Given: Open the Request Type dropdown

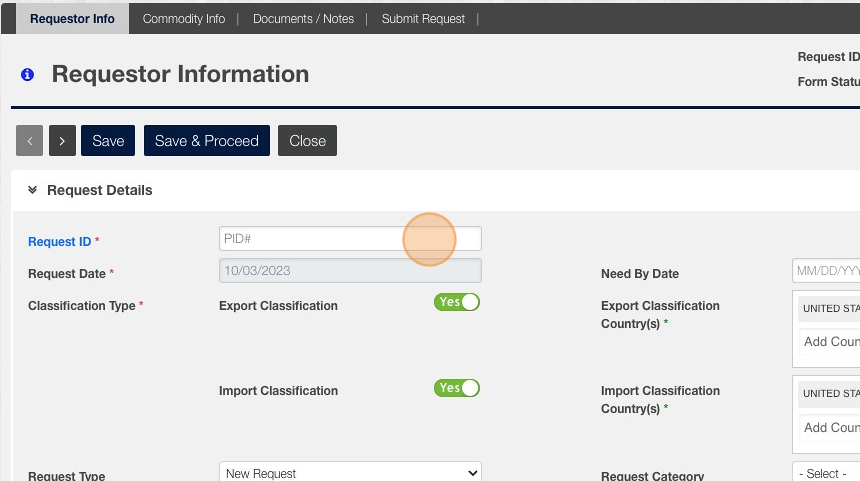Looking at the screenshot, I should (350, 472).
